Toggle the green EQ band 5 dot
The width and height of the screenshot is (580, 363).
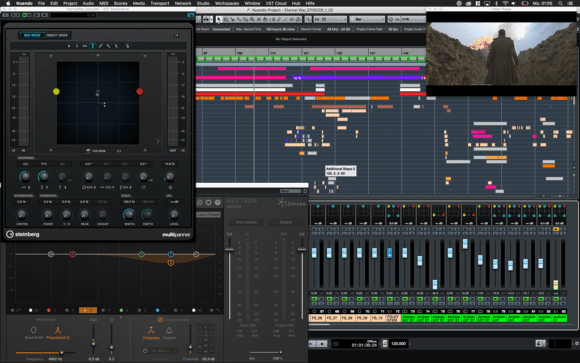pyautogui.click(x=121, y=310)
